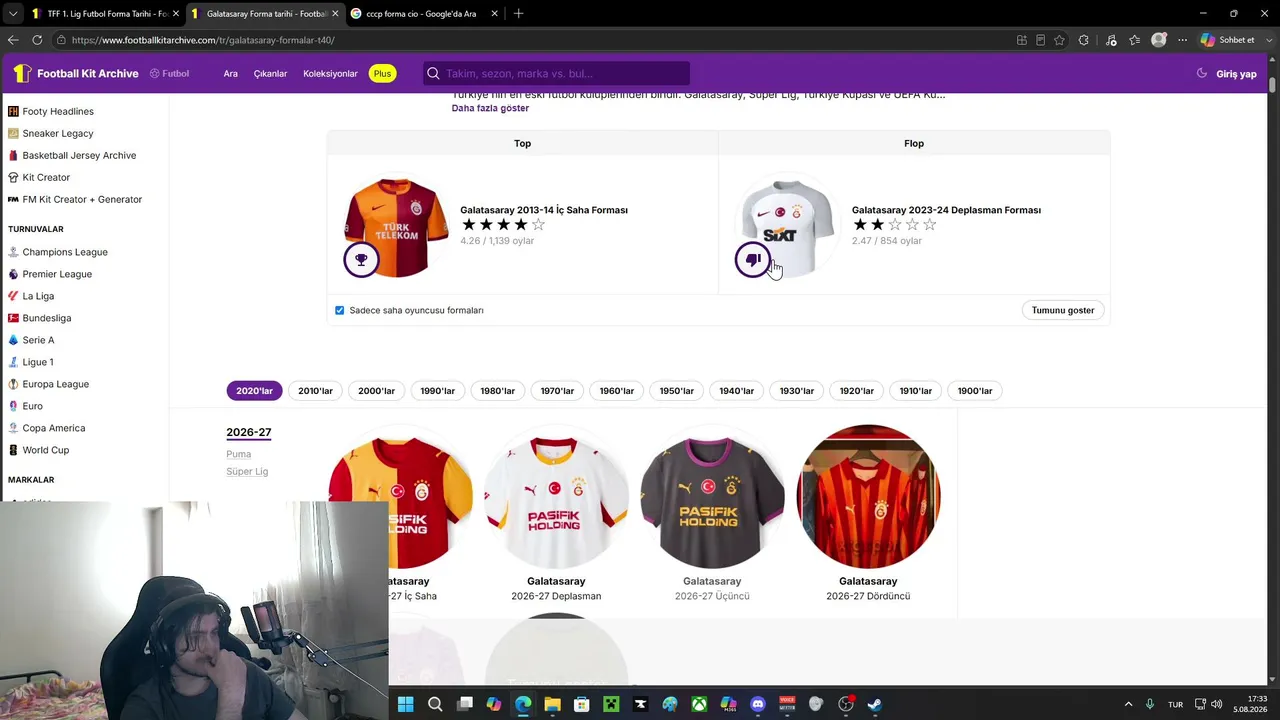Select the 2000'lar decade filter

point(376,391)
